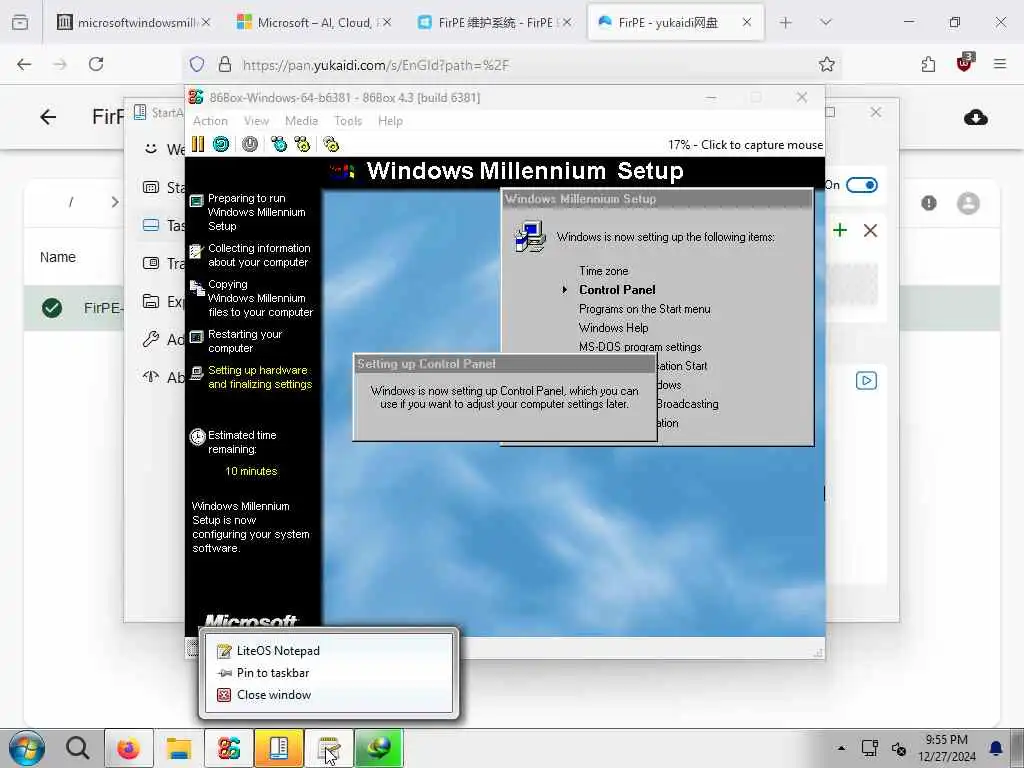
Task: Send Ctrl+Alt+Esc via 86Box toolbar
Action: pyautogui.click(x=302, y=144)
